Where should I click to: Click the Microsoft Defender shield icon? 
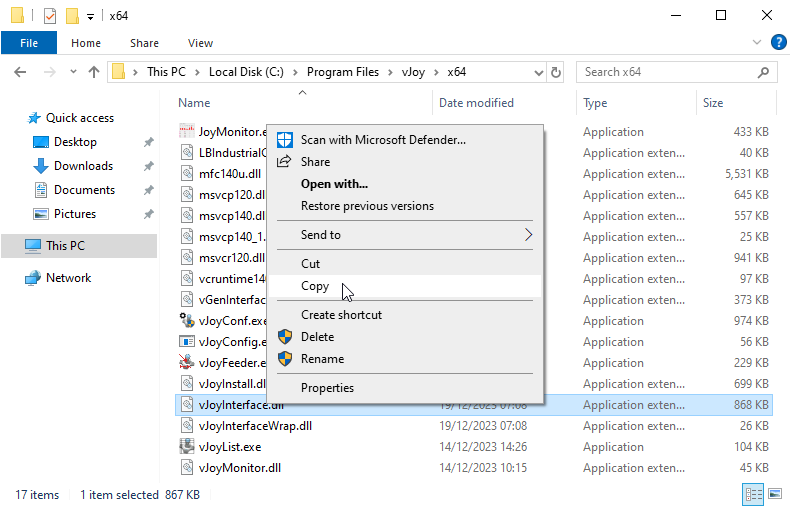pyautogui.click(x=285, y=140)
